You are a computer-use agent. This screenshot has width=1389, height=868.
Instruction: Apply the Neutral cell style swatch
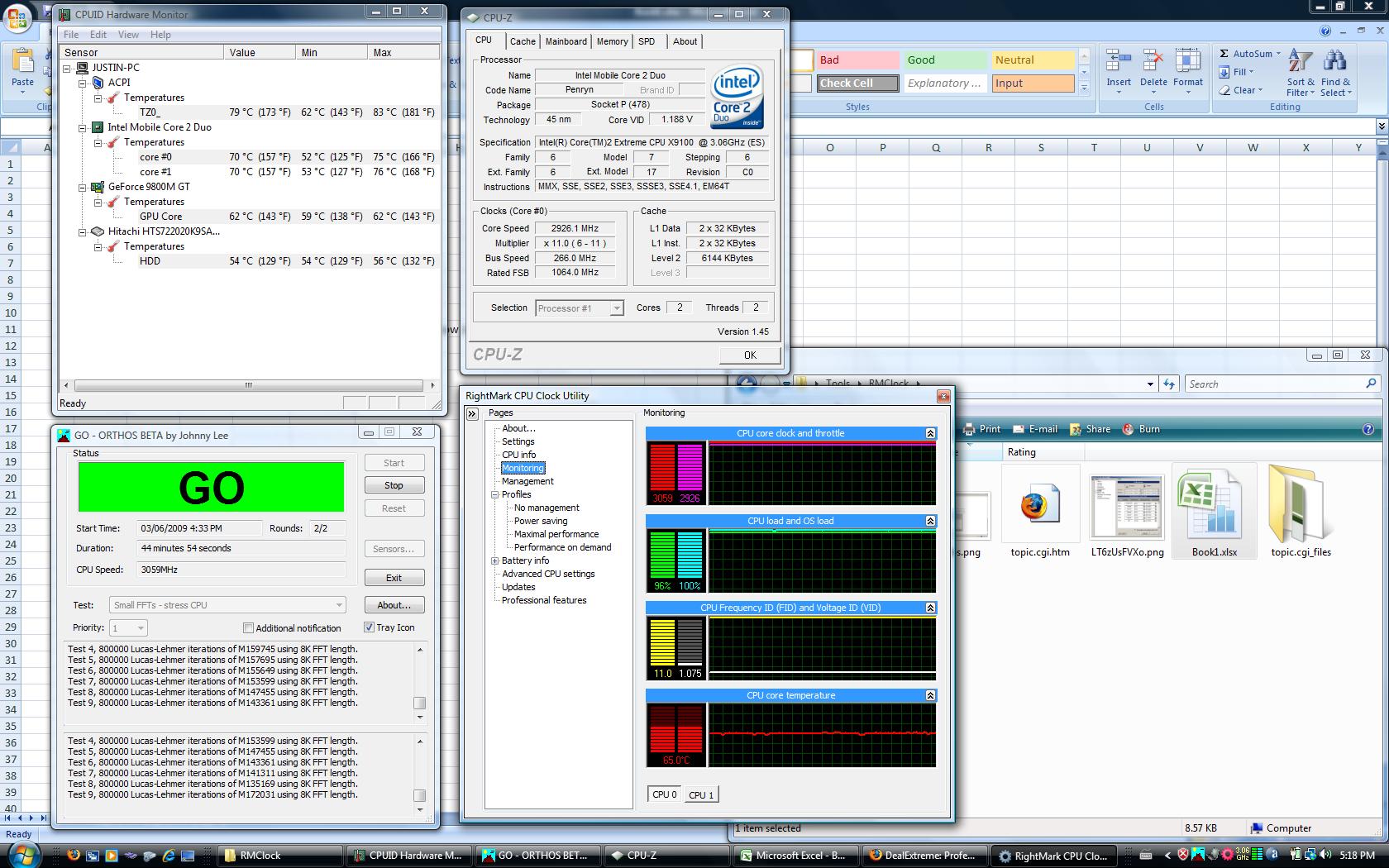[x=1033, y=60]
